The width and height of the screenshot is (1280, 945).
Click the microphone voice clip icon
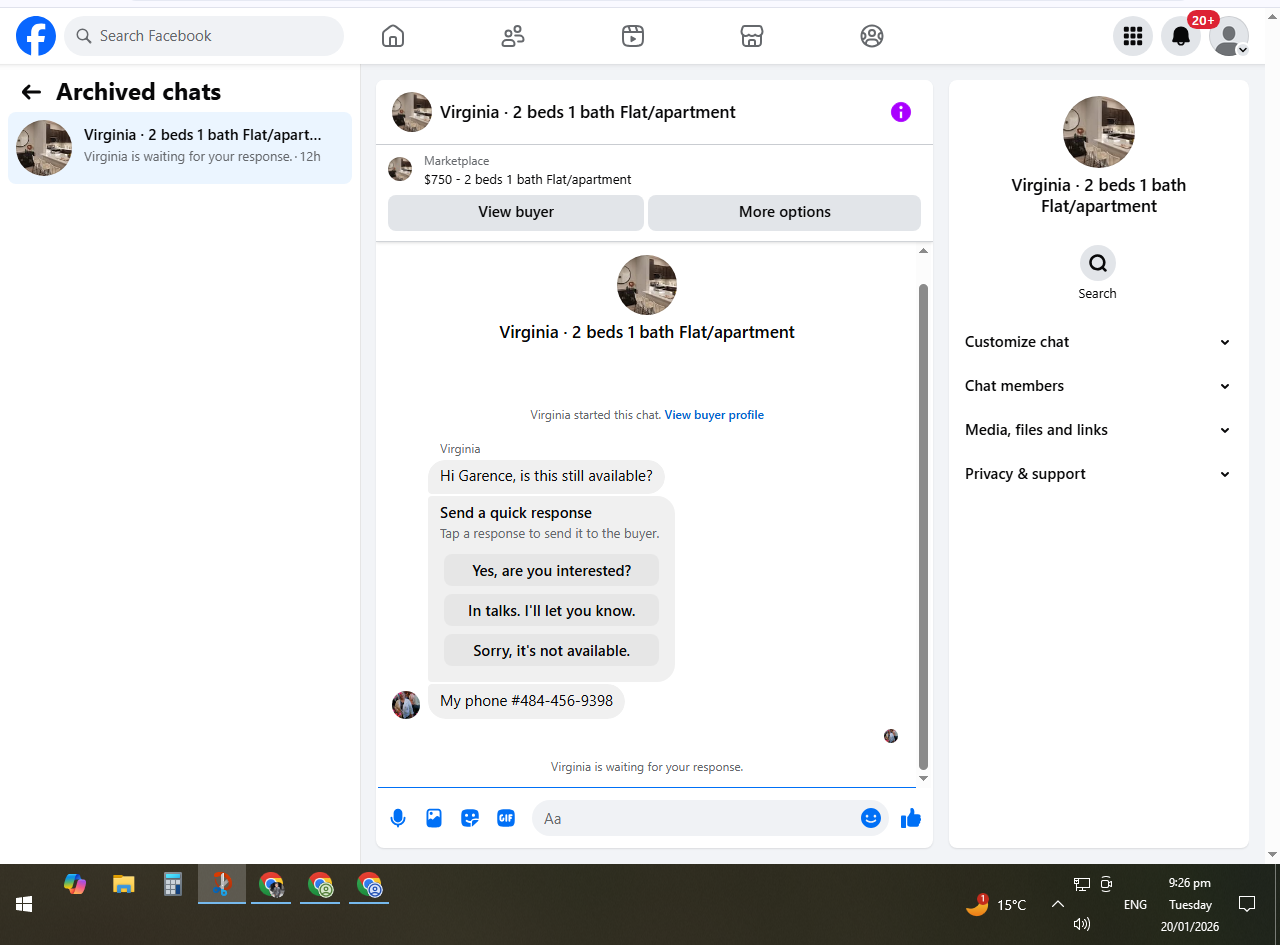[398, 818]
